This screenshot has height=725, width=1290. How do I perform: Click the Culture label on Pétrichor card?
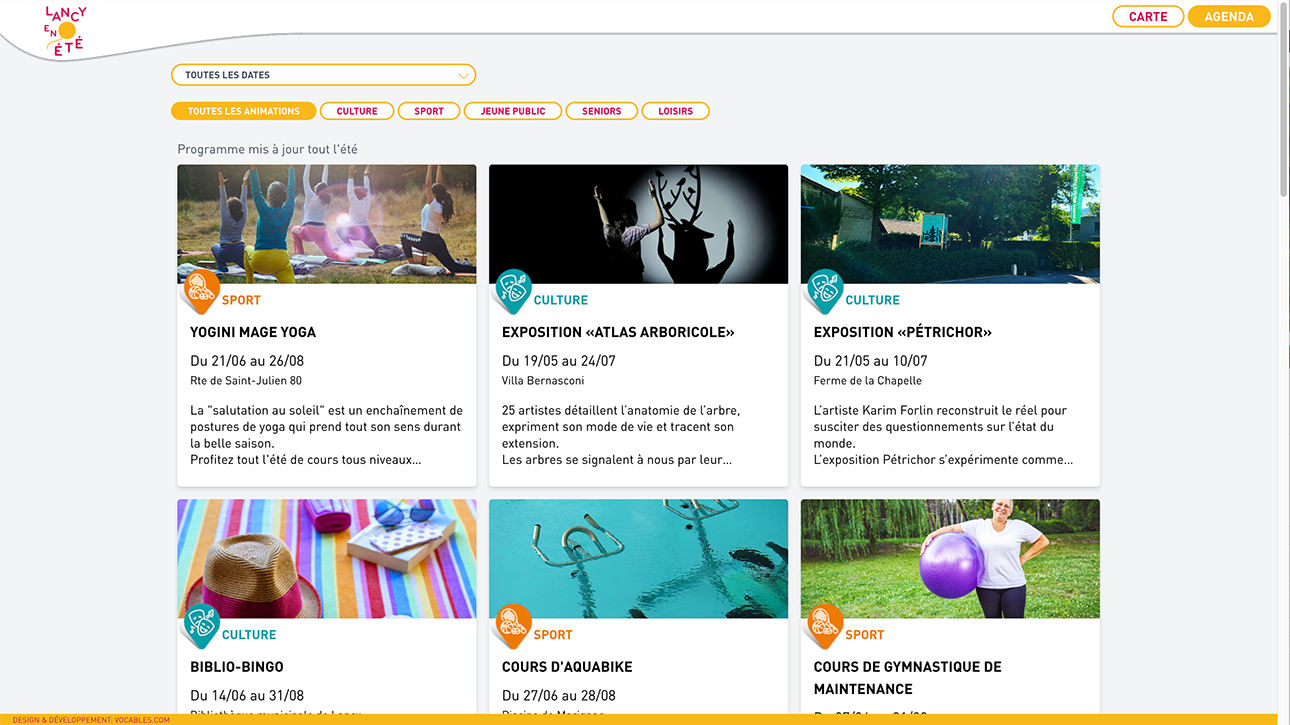coord(873,300)
